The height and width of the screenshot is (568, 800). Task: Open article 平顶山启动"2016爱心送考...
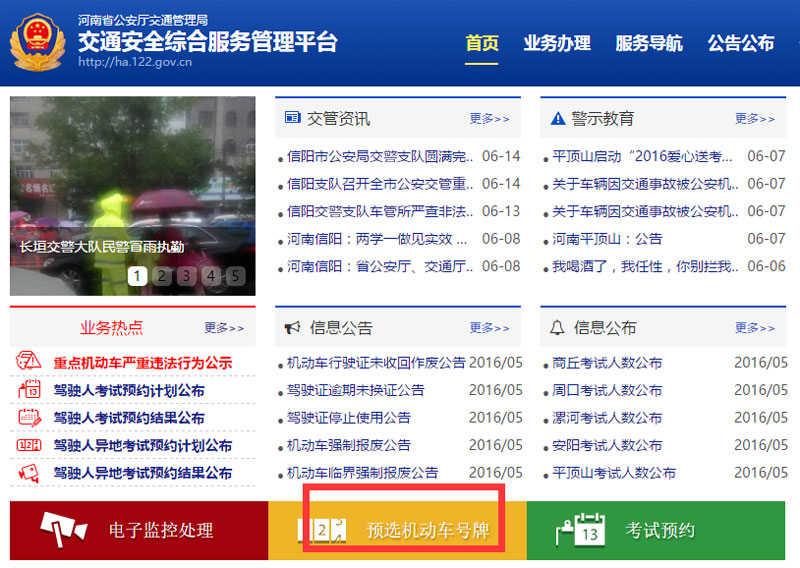click(642, 156)
